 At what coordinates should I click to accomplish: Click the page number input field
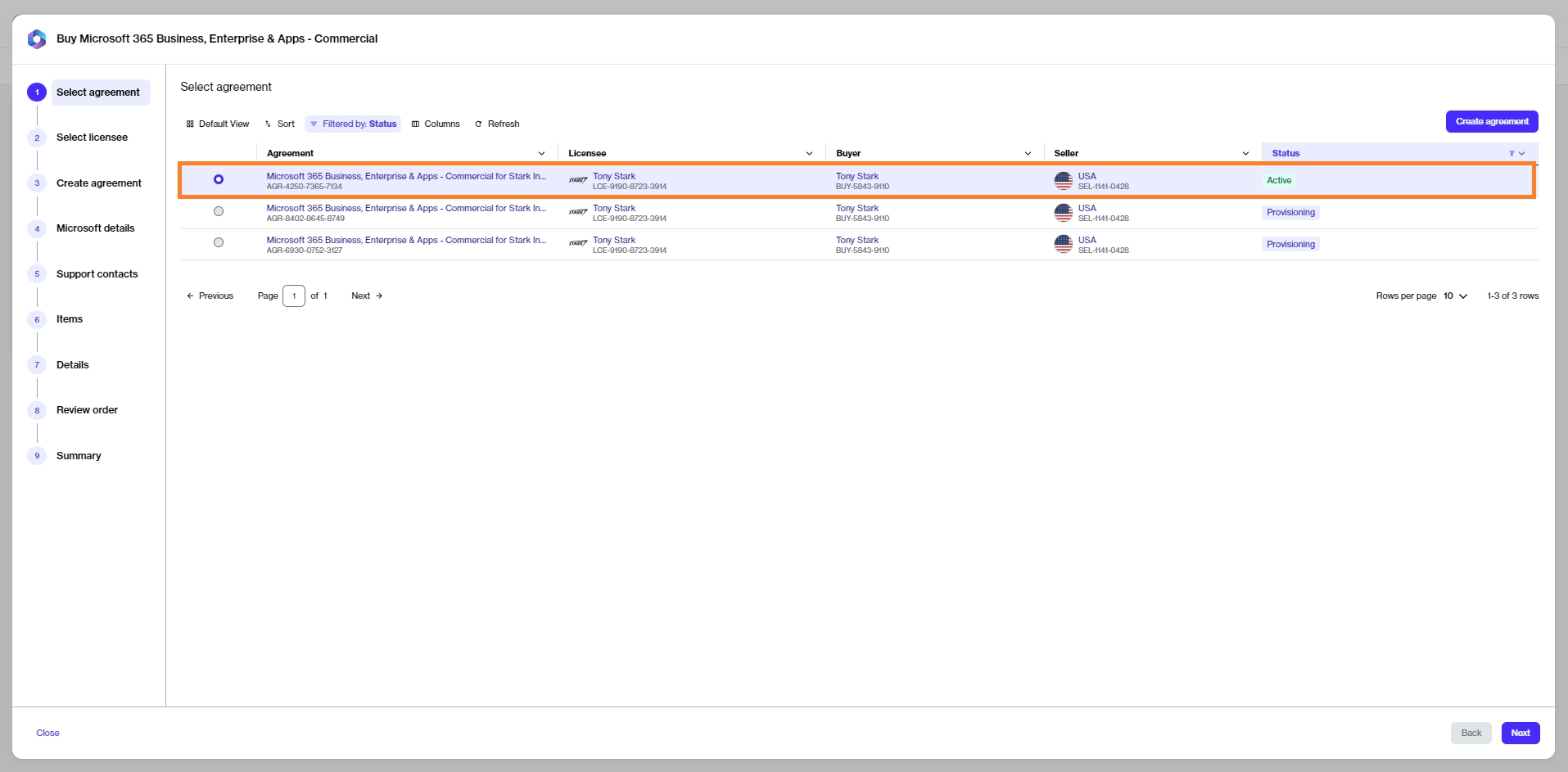[294, 296]
